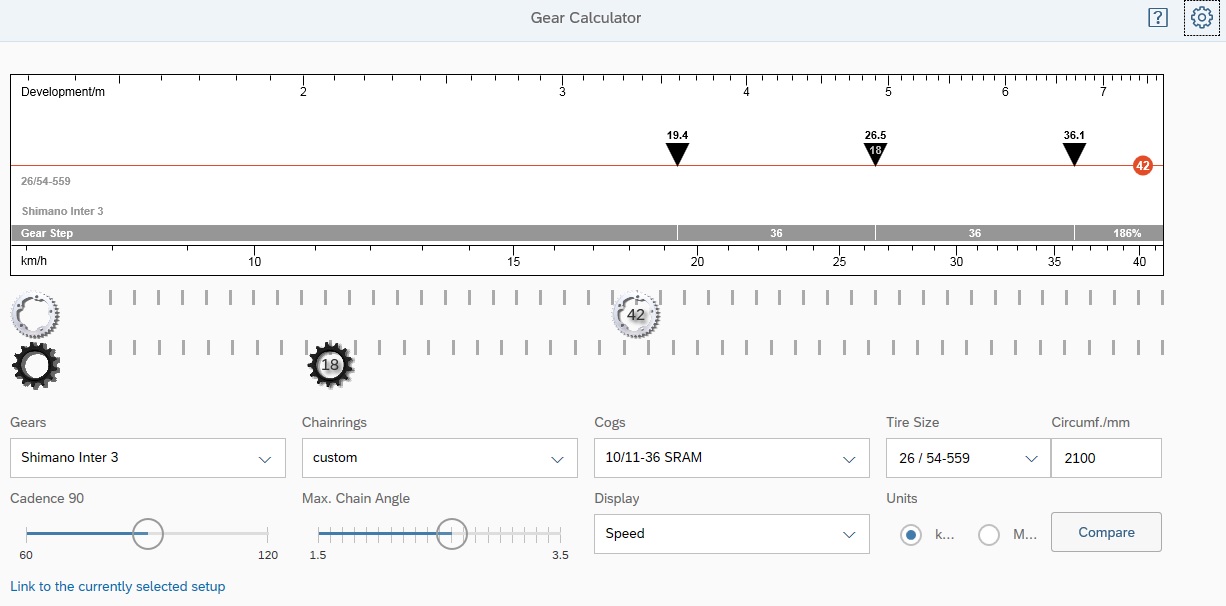Click the Circumf./mm input field showing 2100
The image size is (1226, 606).
tap(1106, 458)
